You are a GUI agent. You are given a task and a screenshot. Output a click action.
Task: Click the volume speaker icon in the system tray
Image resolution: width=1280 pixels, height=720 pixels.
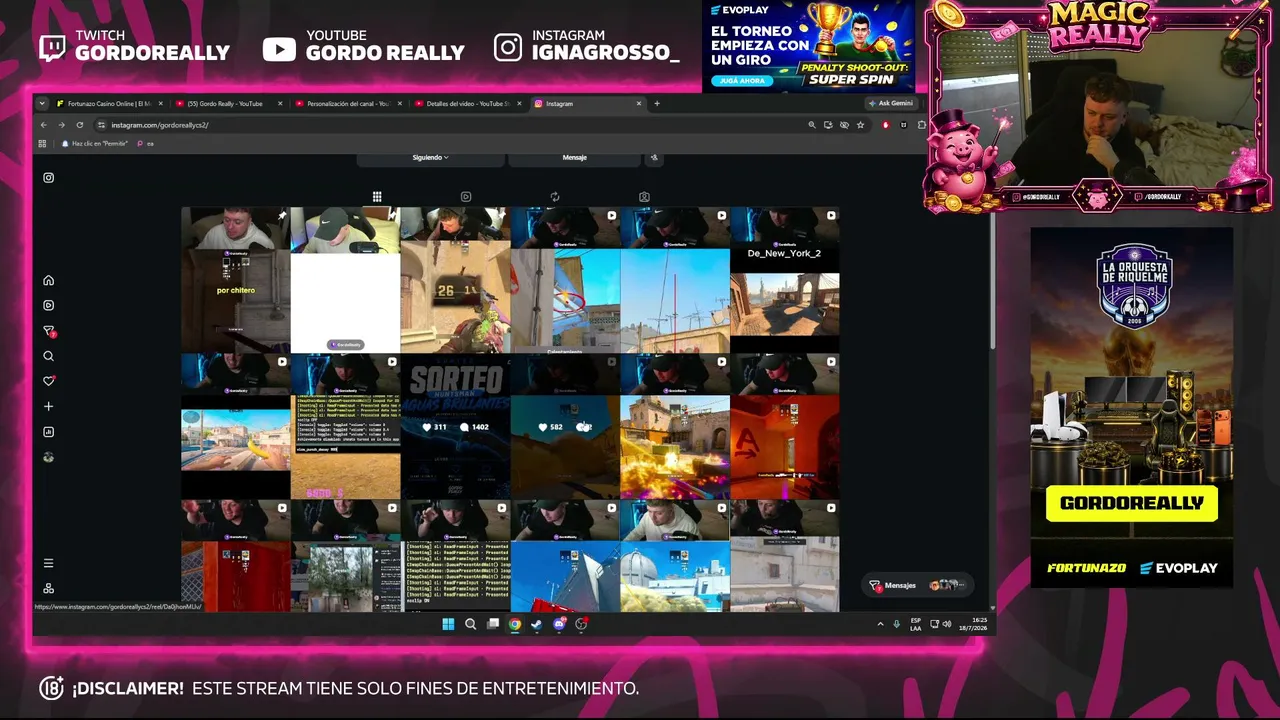tap(946, 624)
